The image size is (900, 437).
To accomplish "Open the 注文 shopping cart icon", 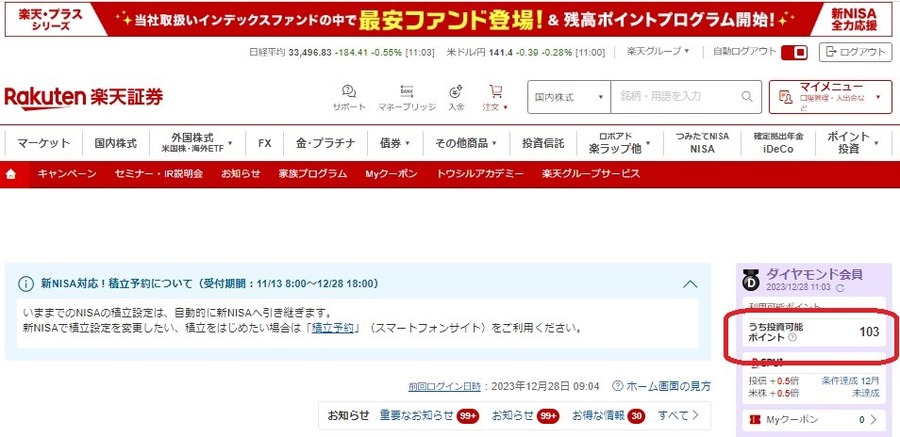I will click(495, 91).
